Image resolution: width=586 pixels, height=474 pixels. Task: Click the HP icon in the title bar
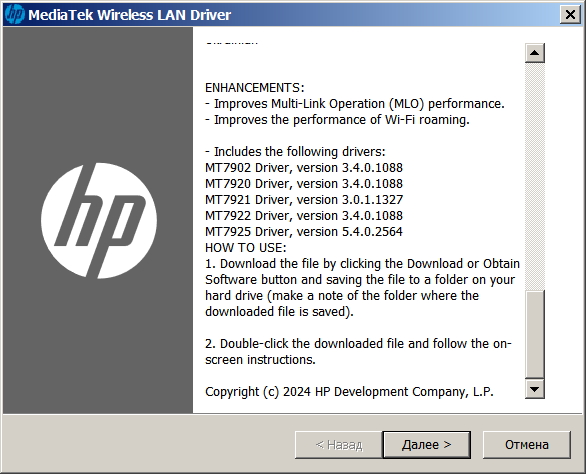(15, 15)
